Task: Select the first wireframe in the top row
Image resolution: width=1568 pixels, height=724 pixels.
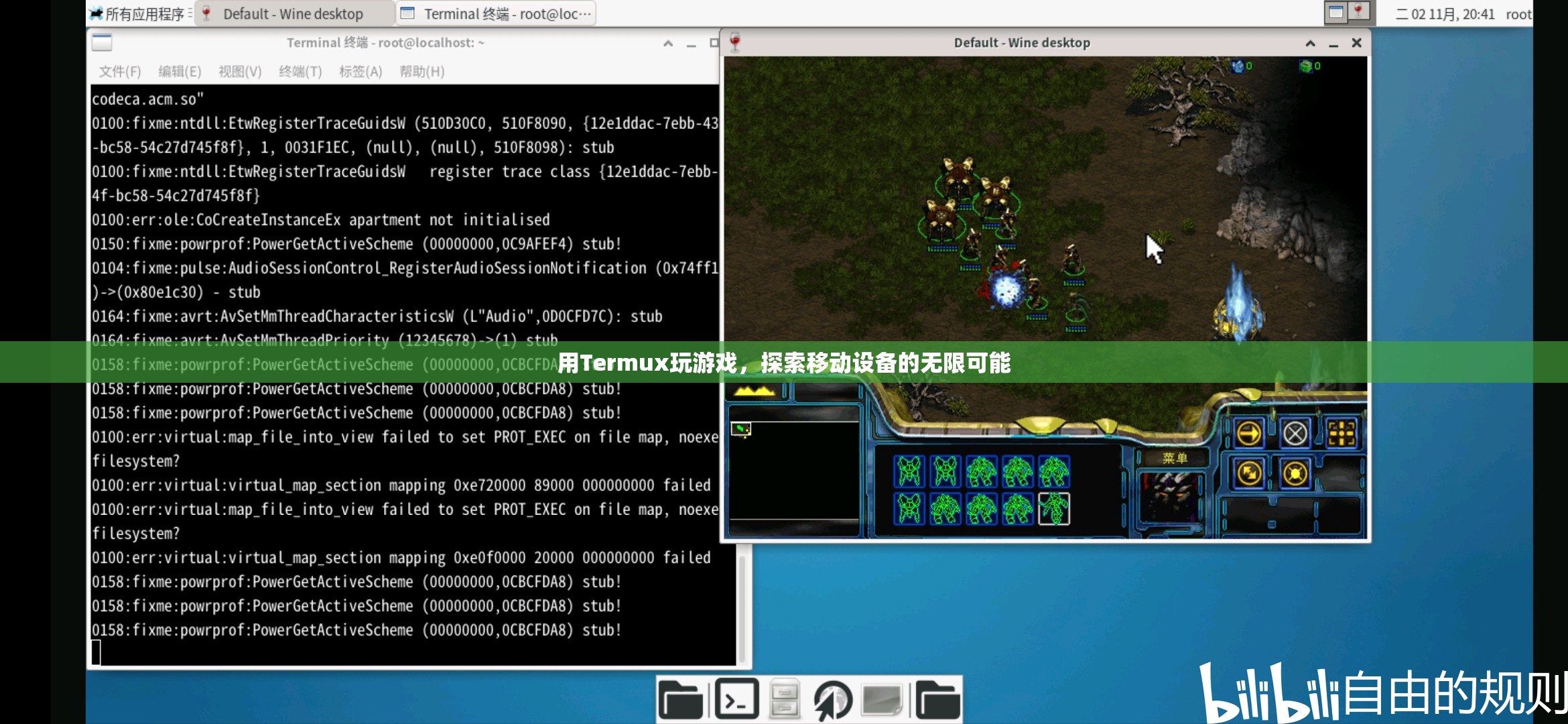Action: tap(909, 471)
